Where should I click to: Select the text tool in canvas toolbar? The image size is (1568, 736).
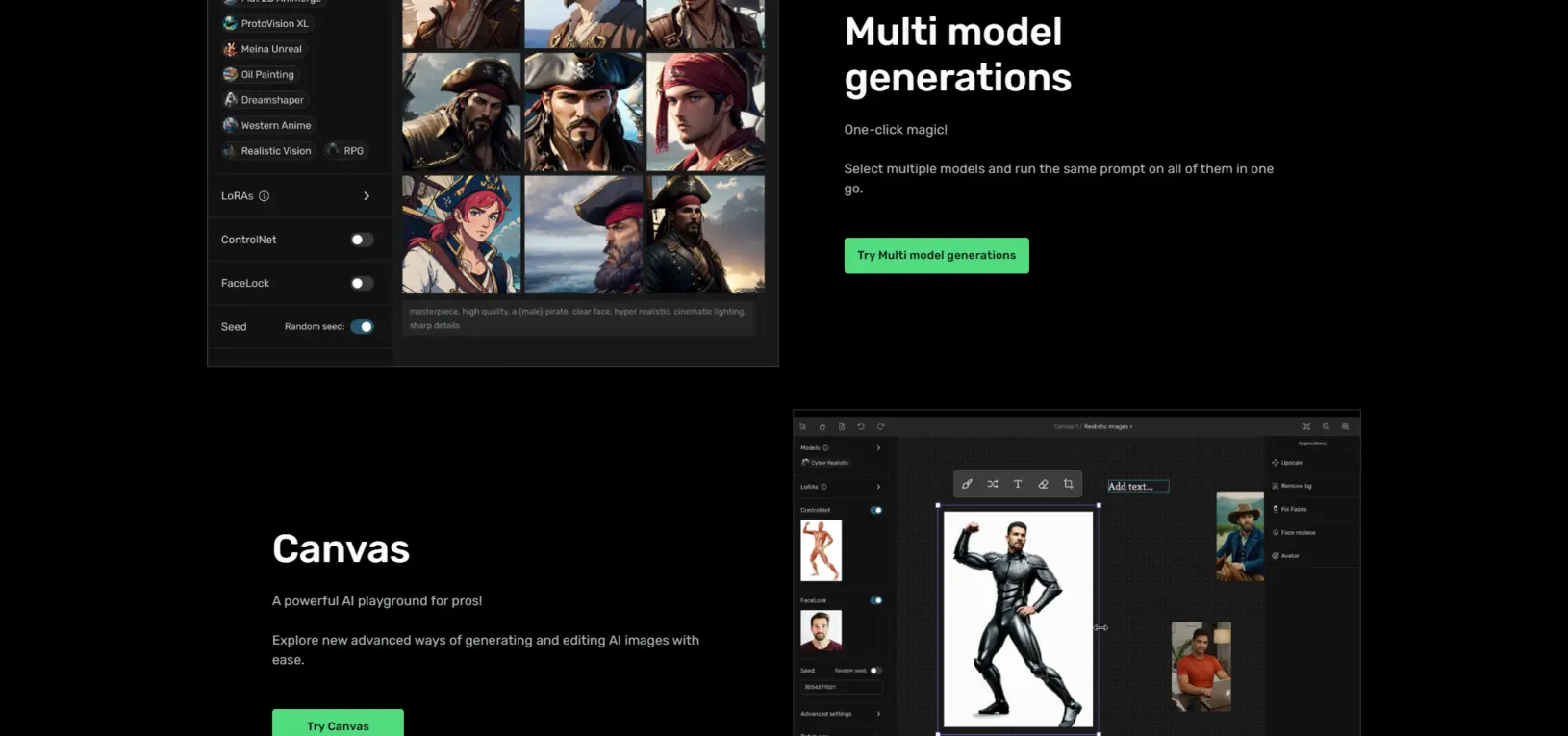point(1018,484)
